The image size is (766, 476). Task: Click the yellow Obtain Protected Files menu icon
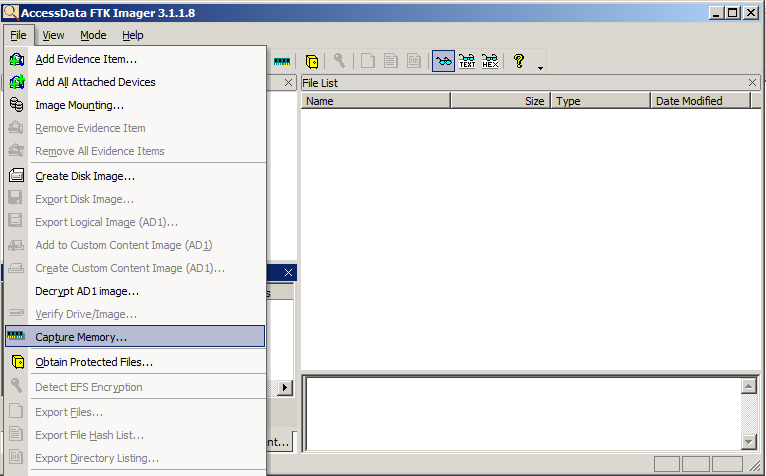(x=18, y=362)
